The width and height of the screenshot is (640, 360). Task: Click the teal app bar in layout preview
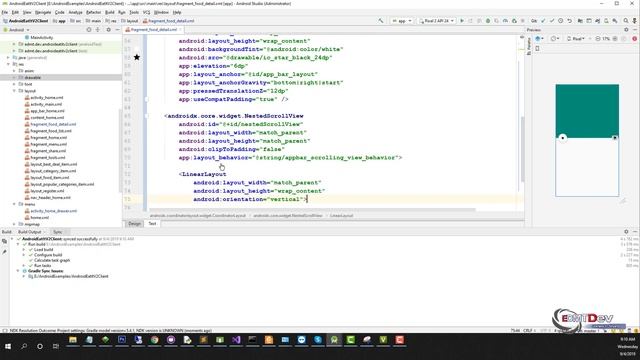point(587,111)
